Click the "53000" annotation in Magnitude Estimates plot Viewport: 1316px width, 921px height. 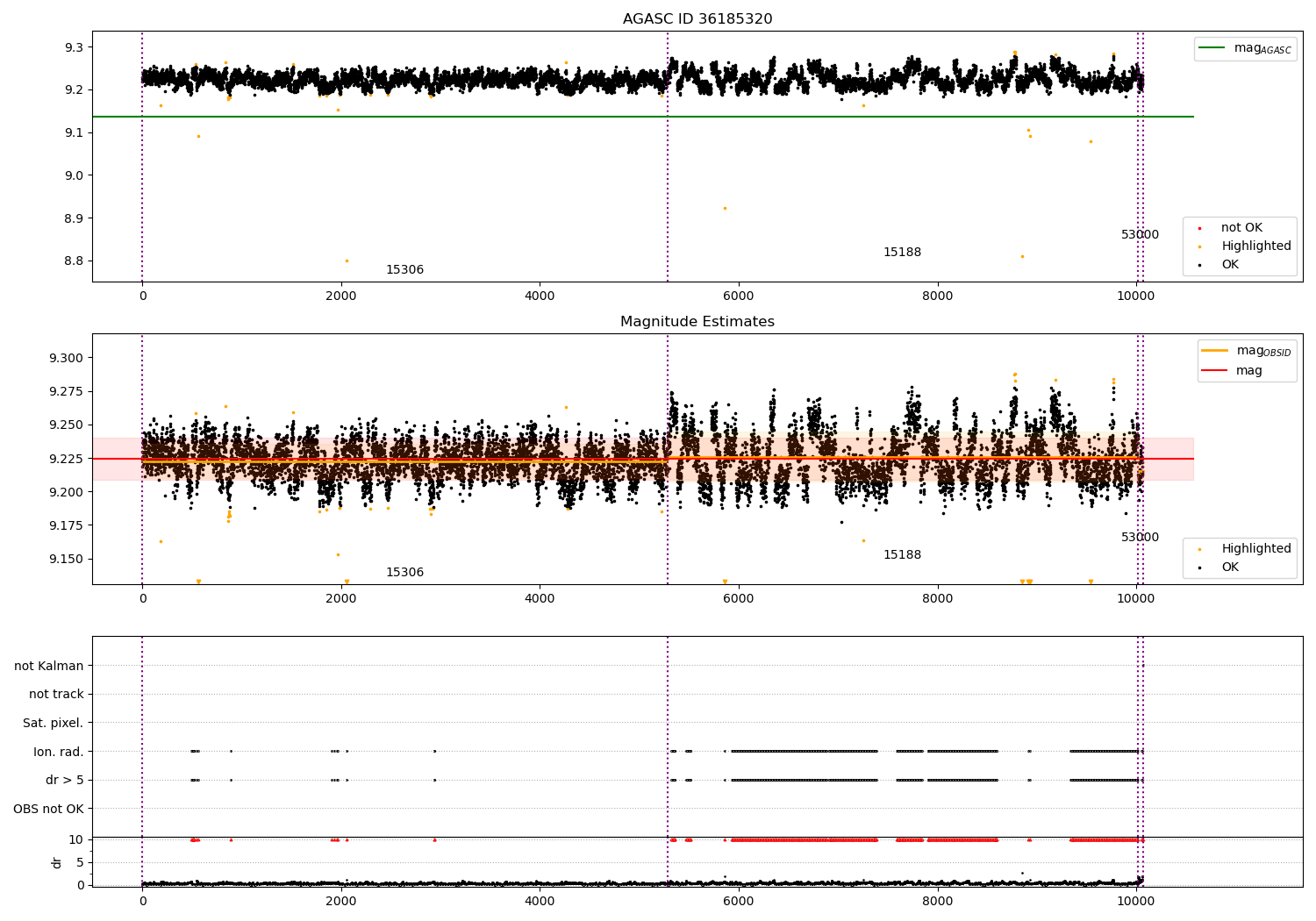pyautogui.click(x=1140, y=538)
